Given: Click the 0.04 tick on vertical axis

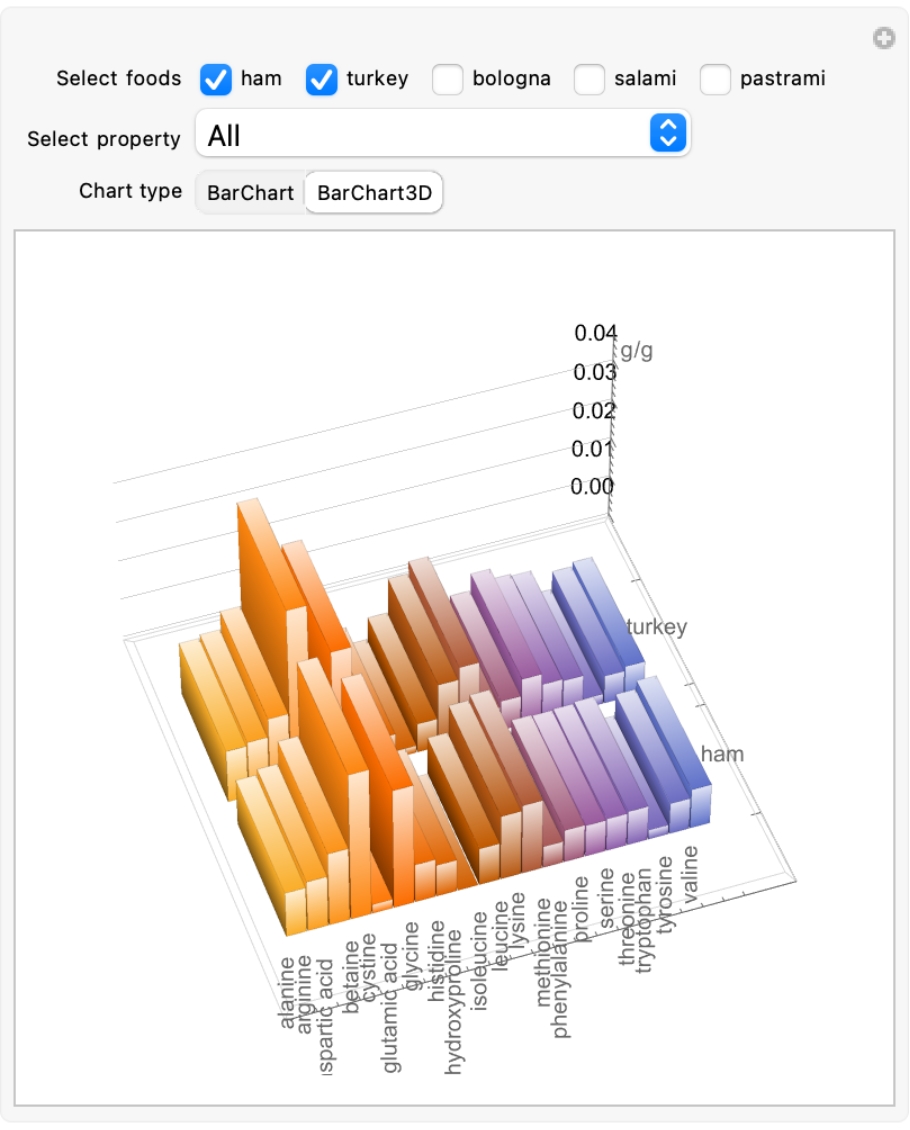Looking at the screenshot, I should [595, 334].
